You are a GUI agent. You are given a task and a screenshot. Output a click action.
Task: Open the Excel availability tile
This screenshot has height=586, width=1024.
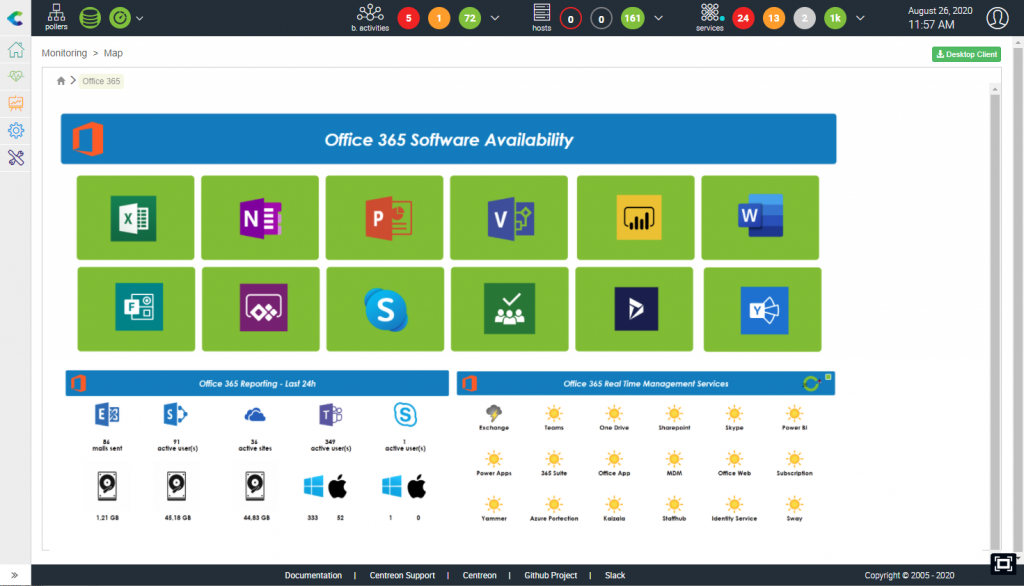[135, 218]
